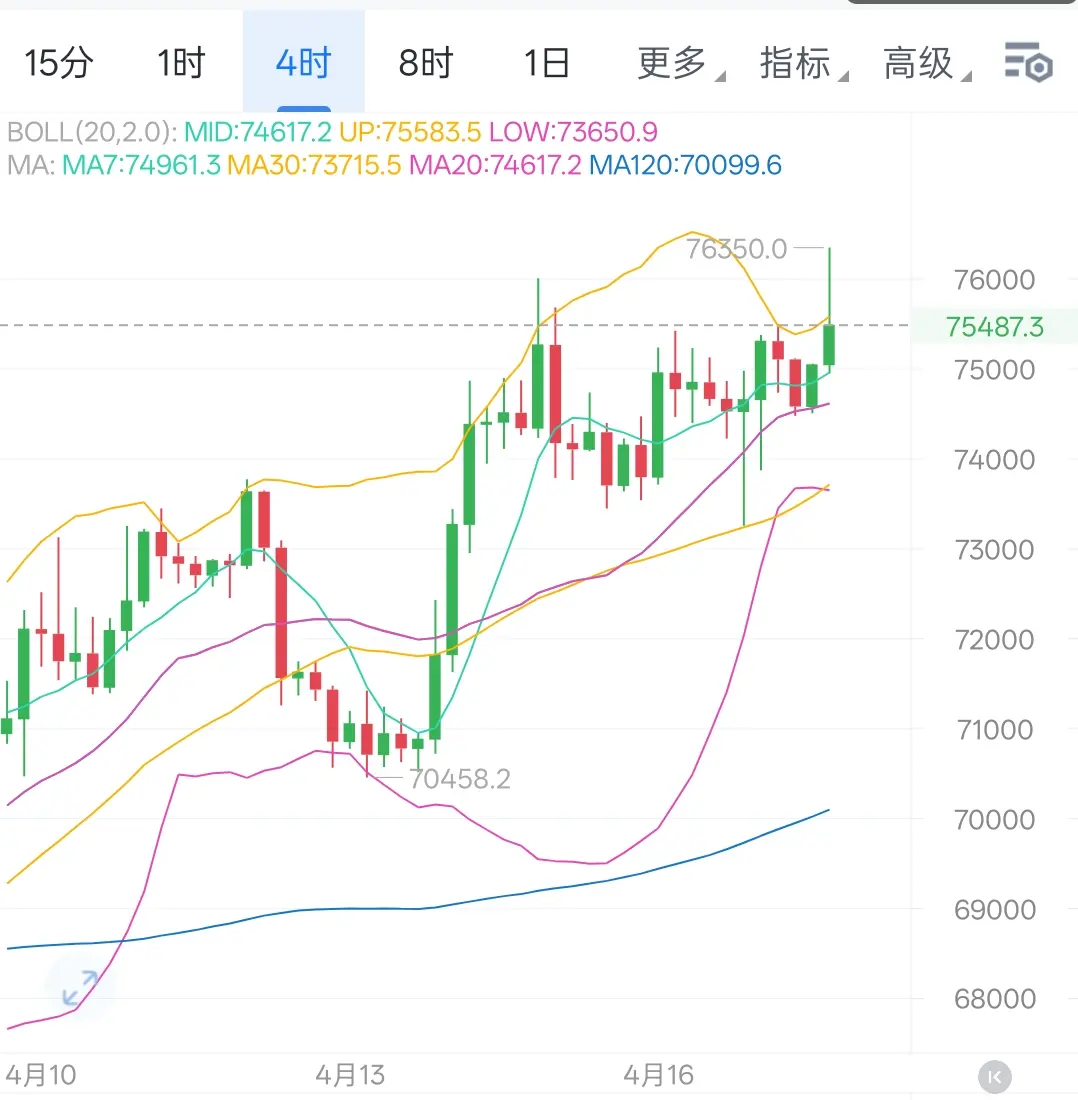The width and height of the screenshot is (1078, 1100).
Task: Open the 更多 timeframe dropdown
Action: [x=680, y=63]
